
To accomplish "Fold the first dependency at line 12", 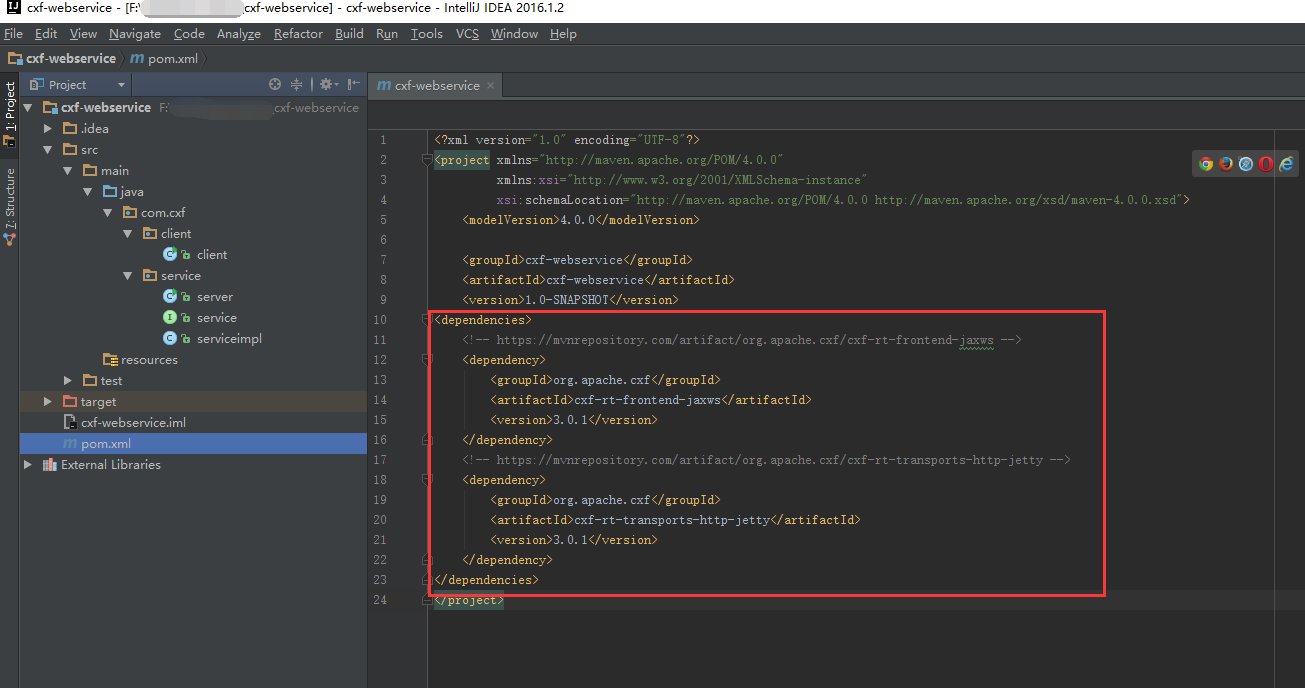I will coord(427,360).
